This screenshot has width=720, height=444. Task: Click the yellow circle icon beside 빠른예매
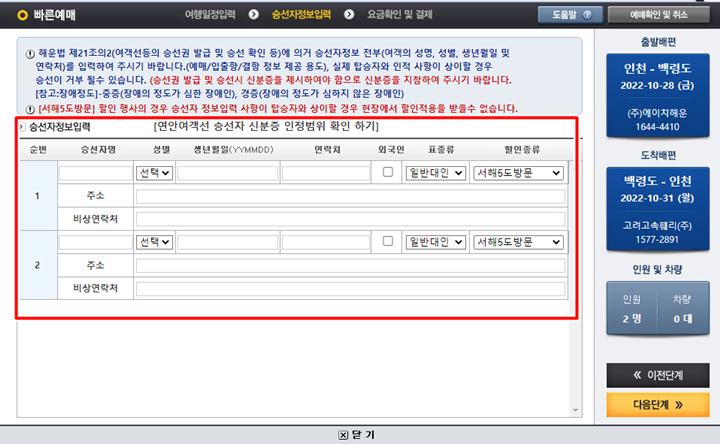tap(22, 15)
